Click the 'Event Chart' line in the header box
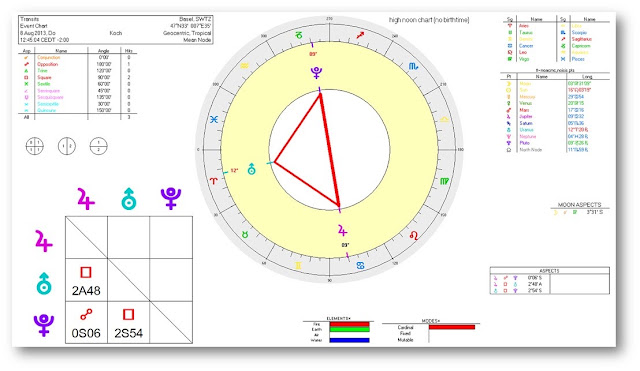The height and width of the screenshot is (371, 640). pyautogui.click(x=34, y=26)
